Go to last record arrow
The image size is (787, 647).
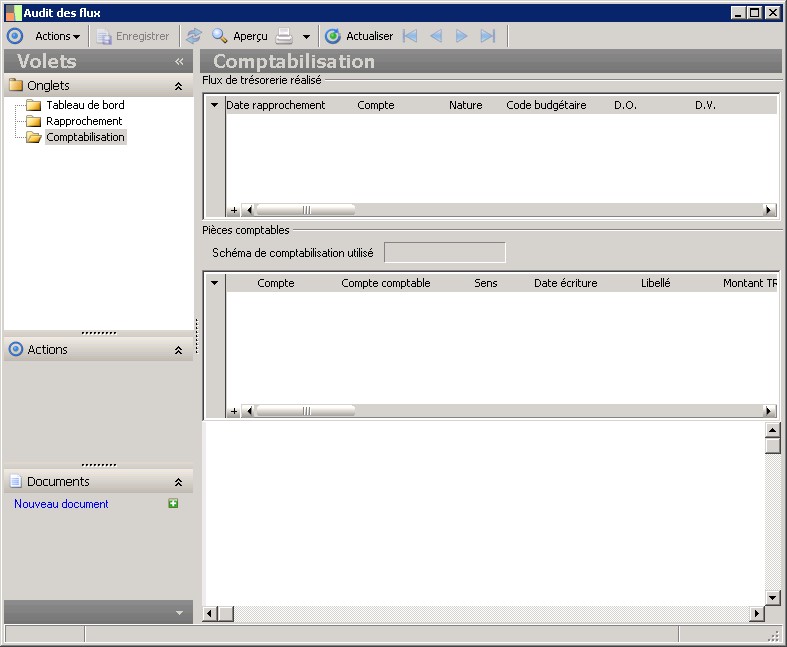(488, 36)
